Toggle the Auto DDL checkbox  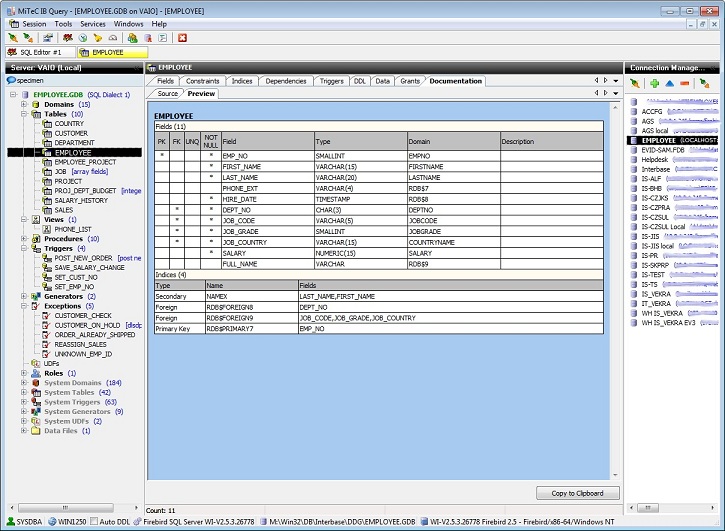92,522
